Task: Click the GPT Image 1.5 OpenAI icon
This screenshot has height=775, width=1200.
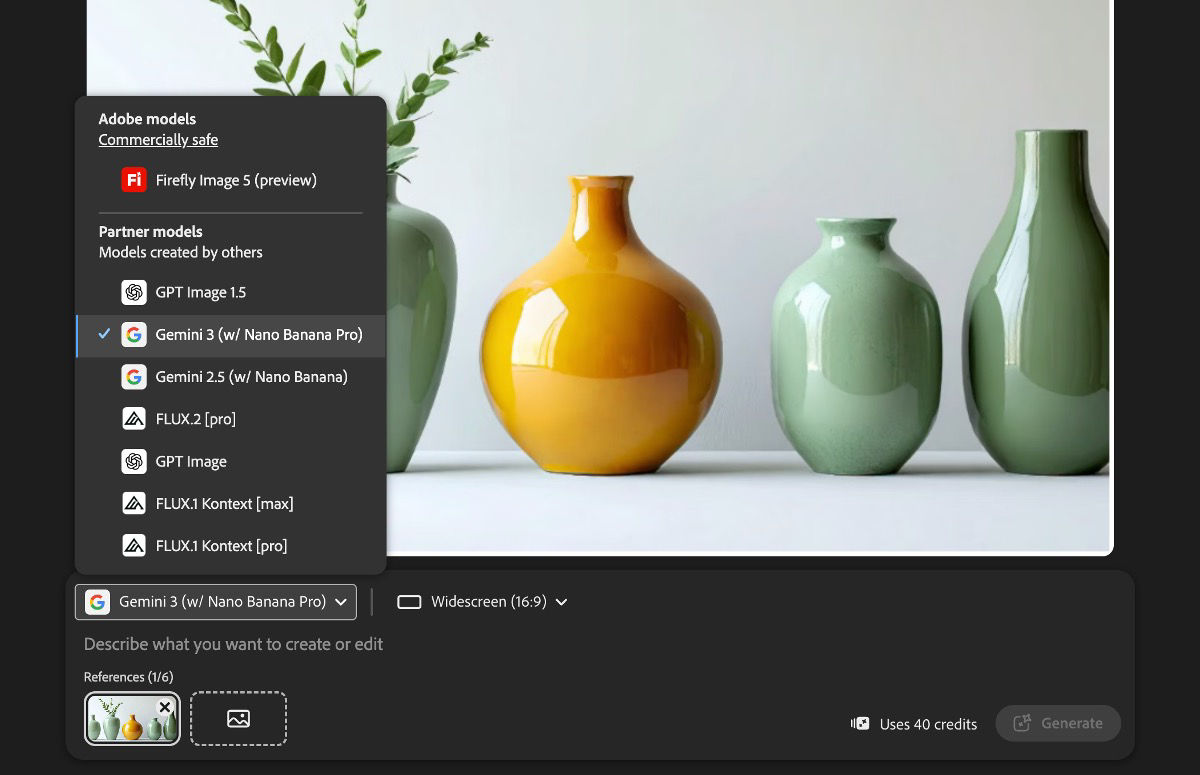Action: pos(134,292)
